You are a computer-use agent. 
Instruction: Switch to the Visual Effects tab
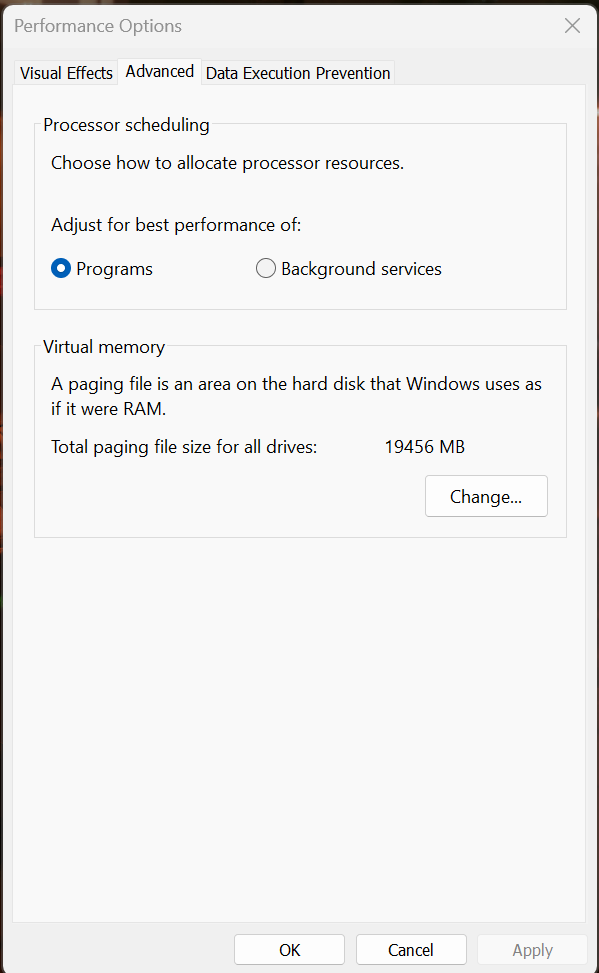(66, 73)
